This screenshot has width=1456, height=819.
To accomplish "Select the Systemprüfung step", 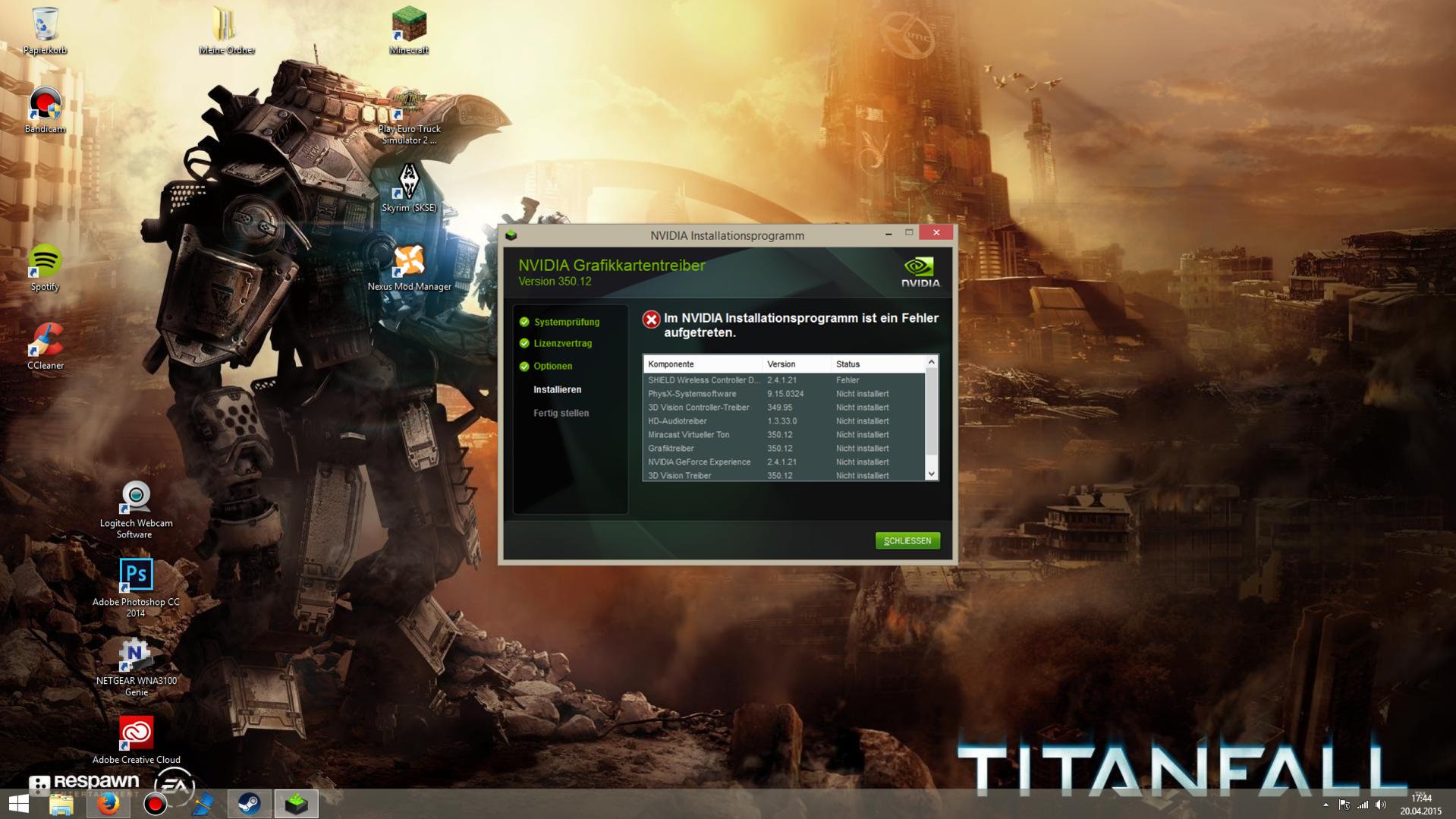I will [x=566, y=322].
